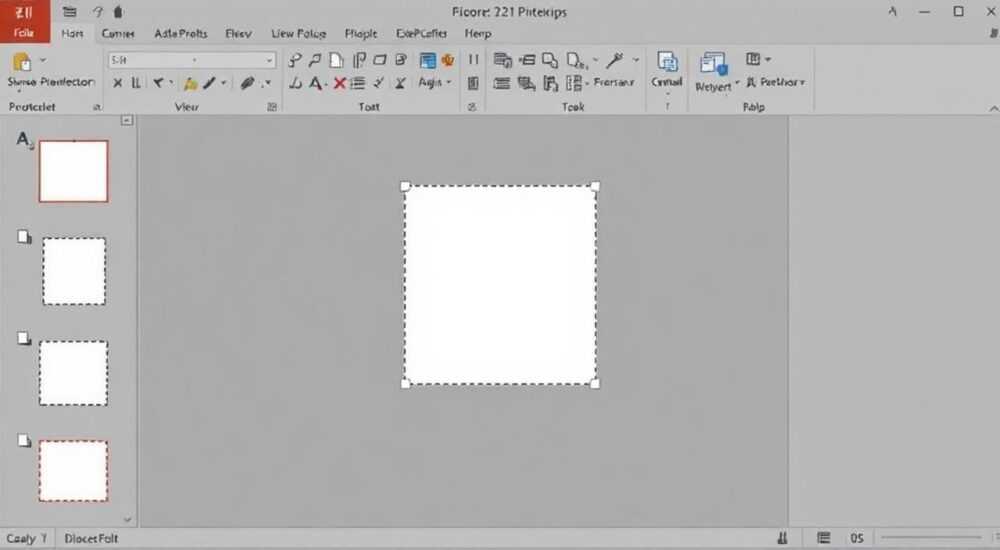This screenshot has width=1000, height=550.
Task: Switch to the Hom ribbon tab
Action: pos(72,33)
